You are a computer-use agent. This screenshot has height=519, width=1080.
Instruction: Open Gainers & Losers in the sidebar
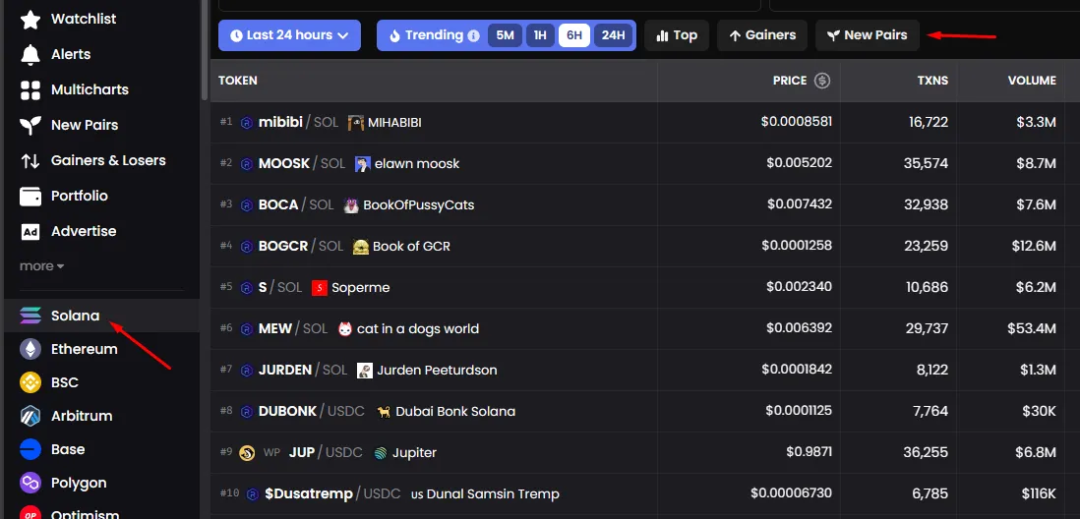108,160
